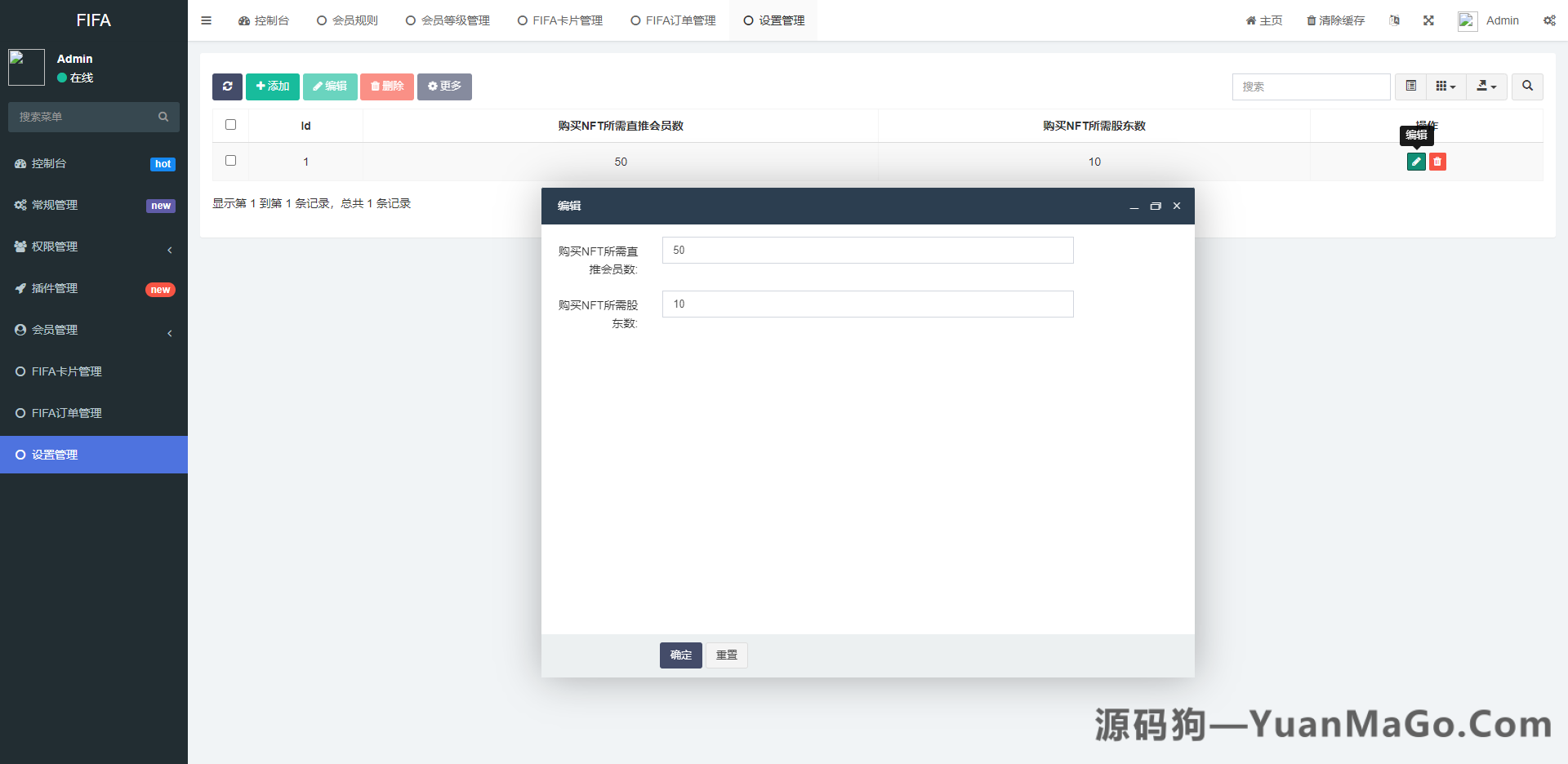Click the red delete trash icon in the row

tap(1437, 162)
